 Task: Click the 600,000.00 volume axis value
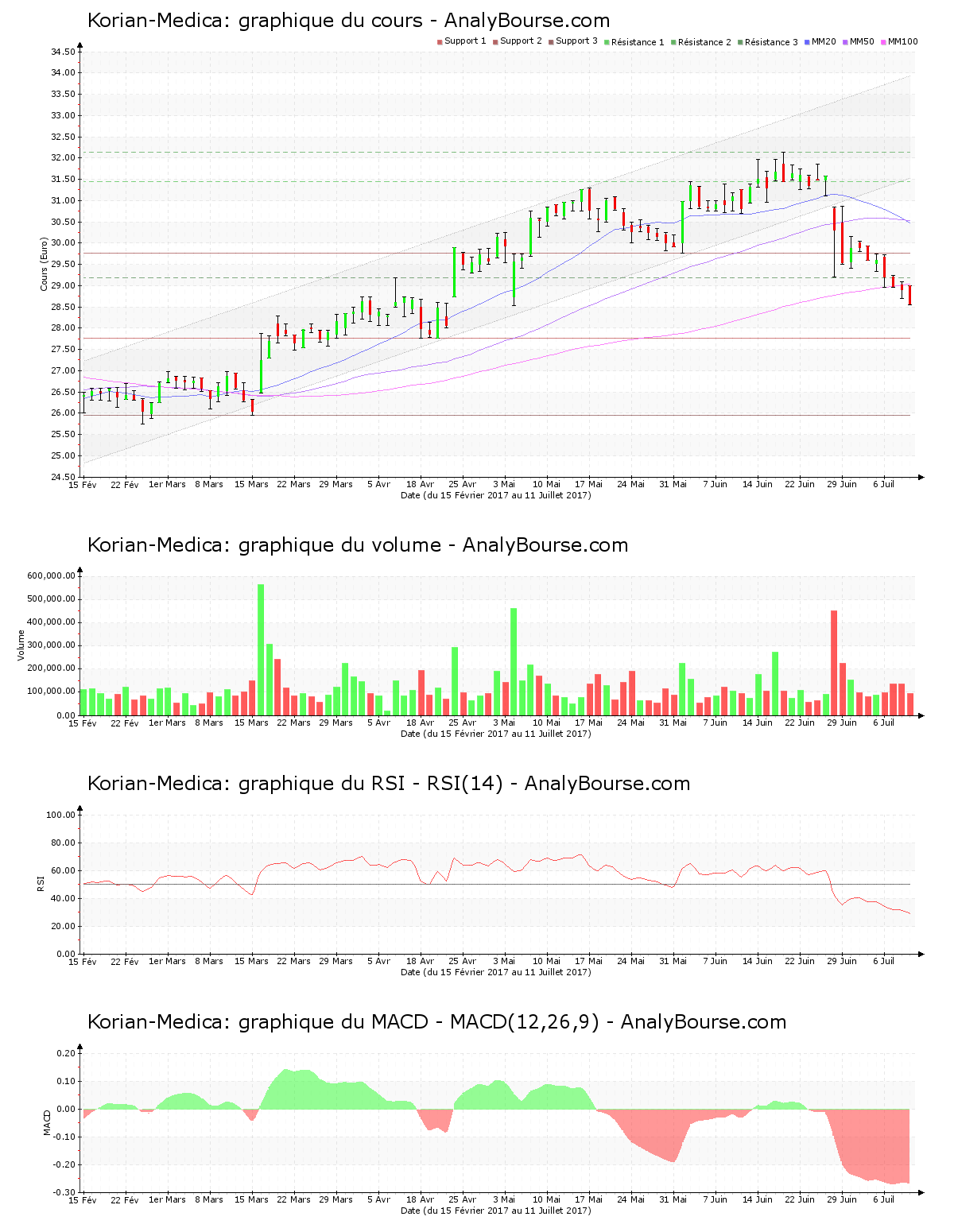pyautogui.click(x=52, y=575)
